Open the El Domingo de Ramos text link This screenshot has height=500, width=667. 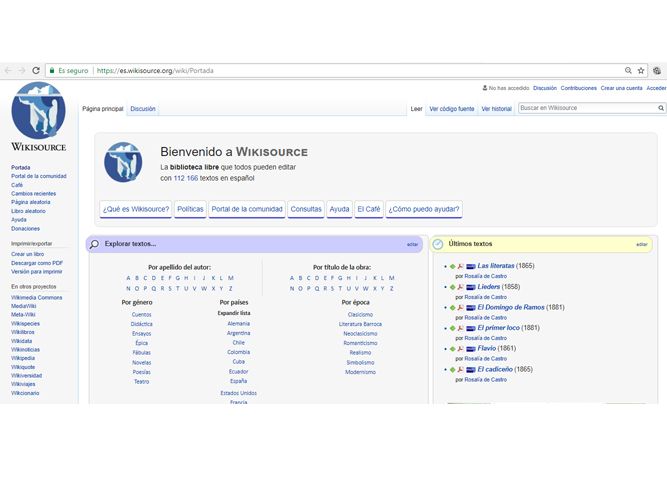click(x=510, y=307)
